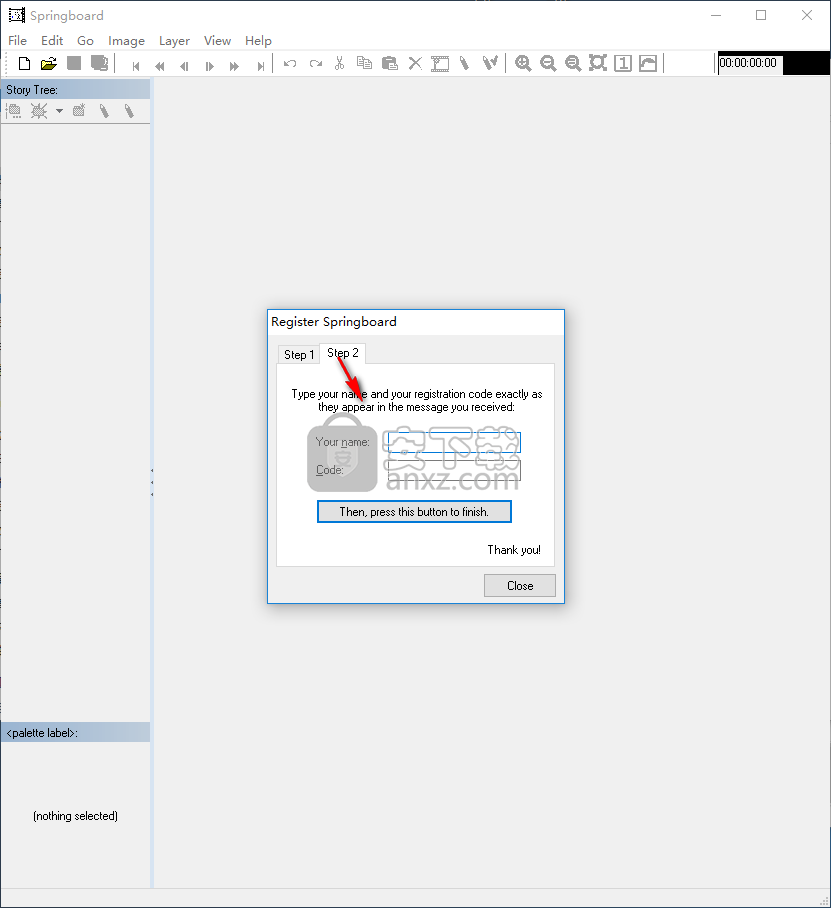Open a file with the folder icon
Viewport: 831px width, 908px height.
tap(49, 64)
